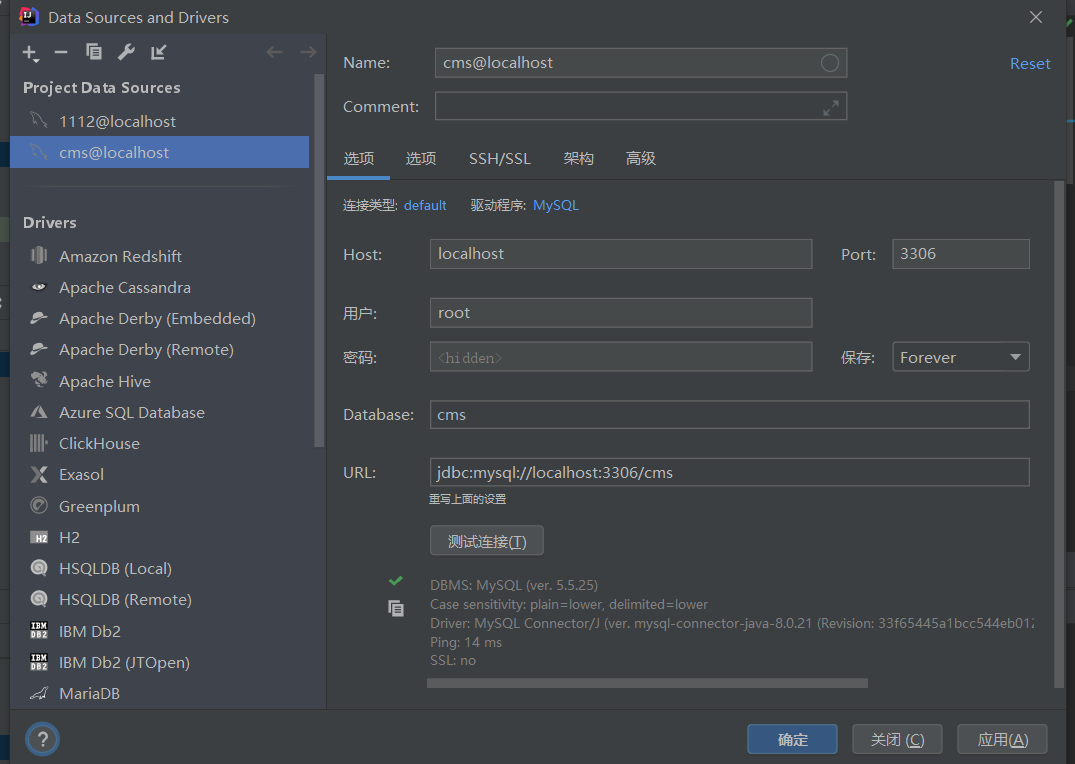The height and width of the screenshot is (764, 1075).
Task: Duplicate the selected data source
Action: 94,52
